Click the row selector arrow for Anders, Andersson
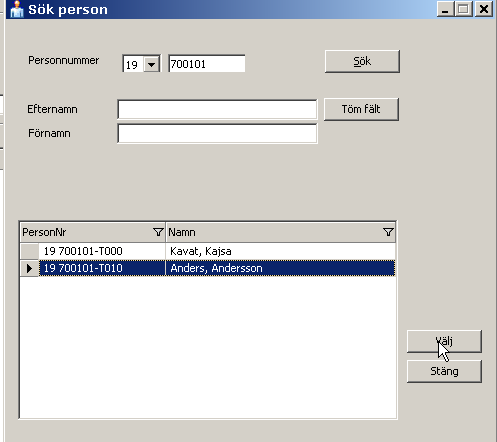The image size is (497, 442). coord(29,268)
